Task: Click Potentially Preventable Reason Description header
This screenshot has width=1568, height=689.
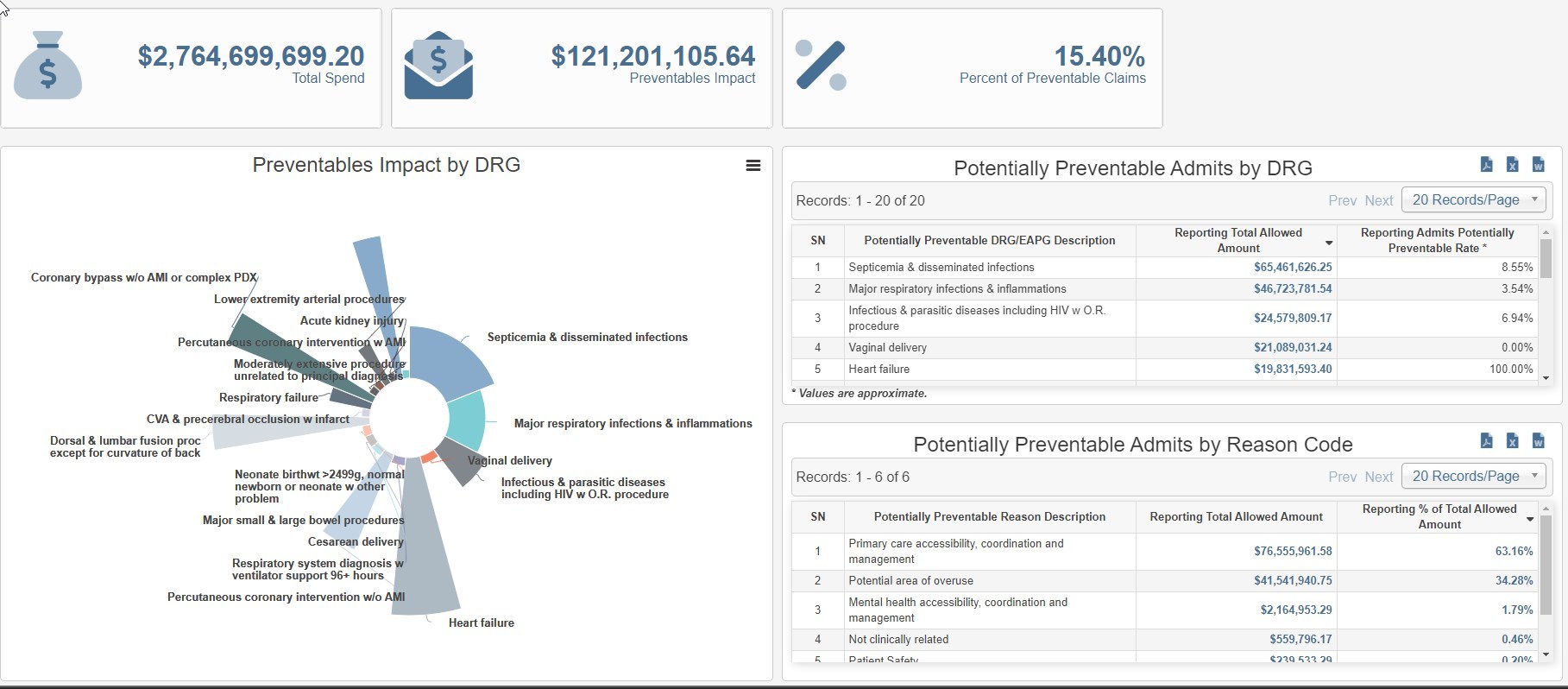Action: tap(990, 517)
